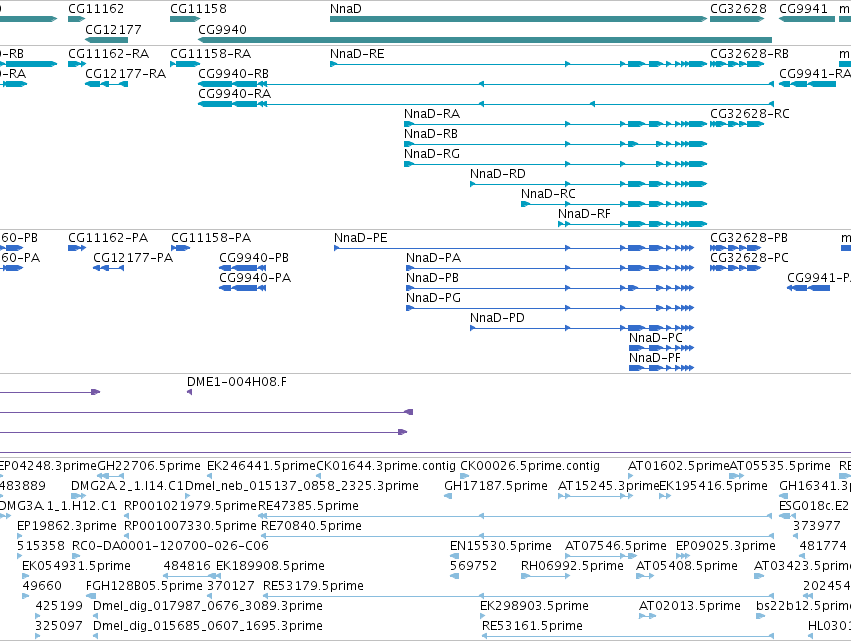The height and width of the screenshot is (641, 851).
Task: Select protein NnaD-PA
Action: click(x=550, y=268)
